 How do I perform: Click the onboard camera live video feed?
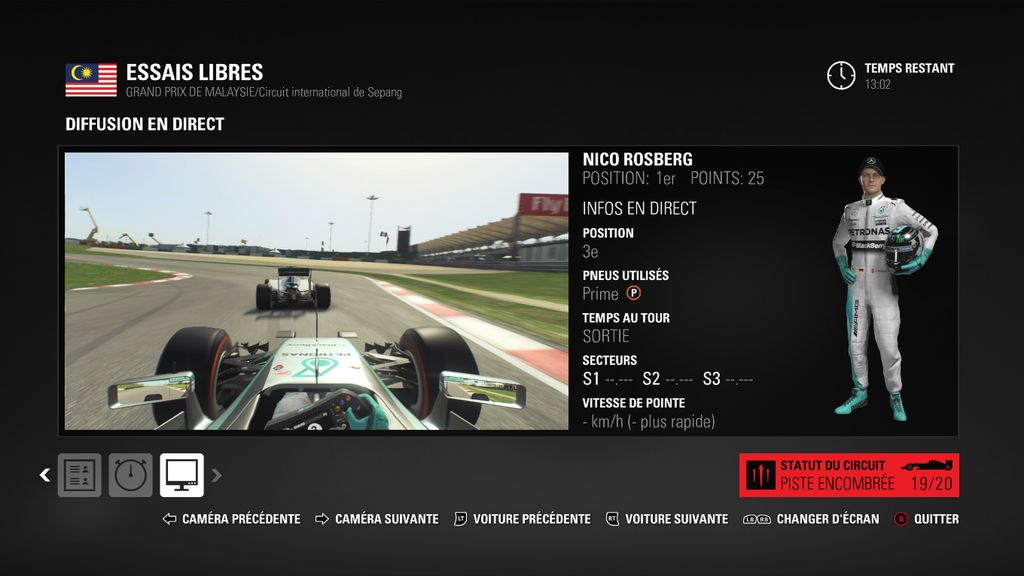[317, 291]
